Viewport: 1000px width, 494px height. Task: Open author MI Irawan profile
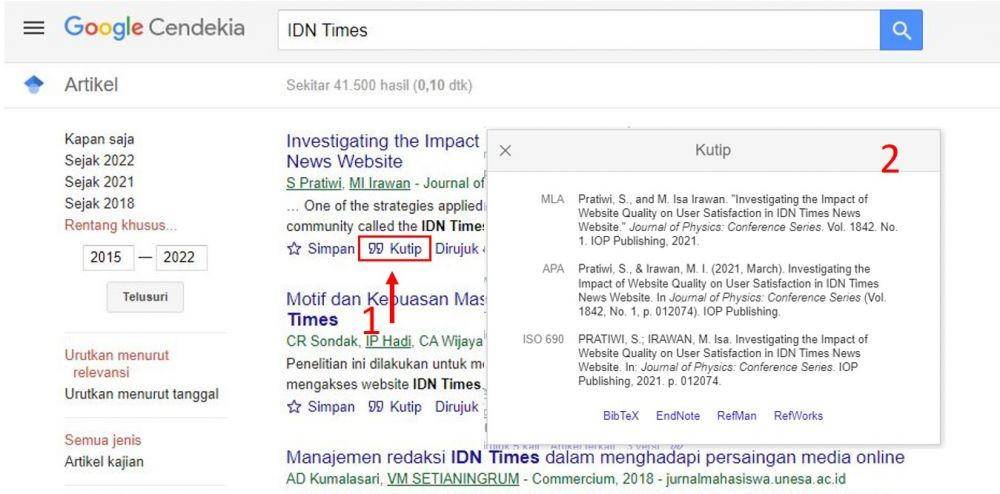[x=379, y=184]
